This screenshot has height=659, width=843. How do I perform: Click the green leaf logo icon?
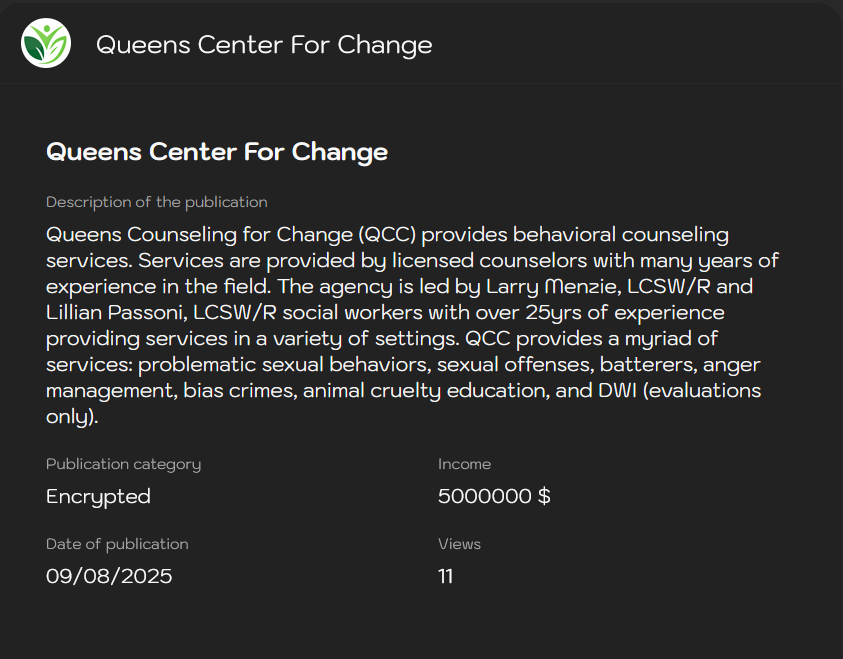click(46, 44)
